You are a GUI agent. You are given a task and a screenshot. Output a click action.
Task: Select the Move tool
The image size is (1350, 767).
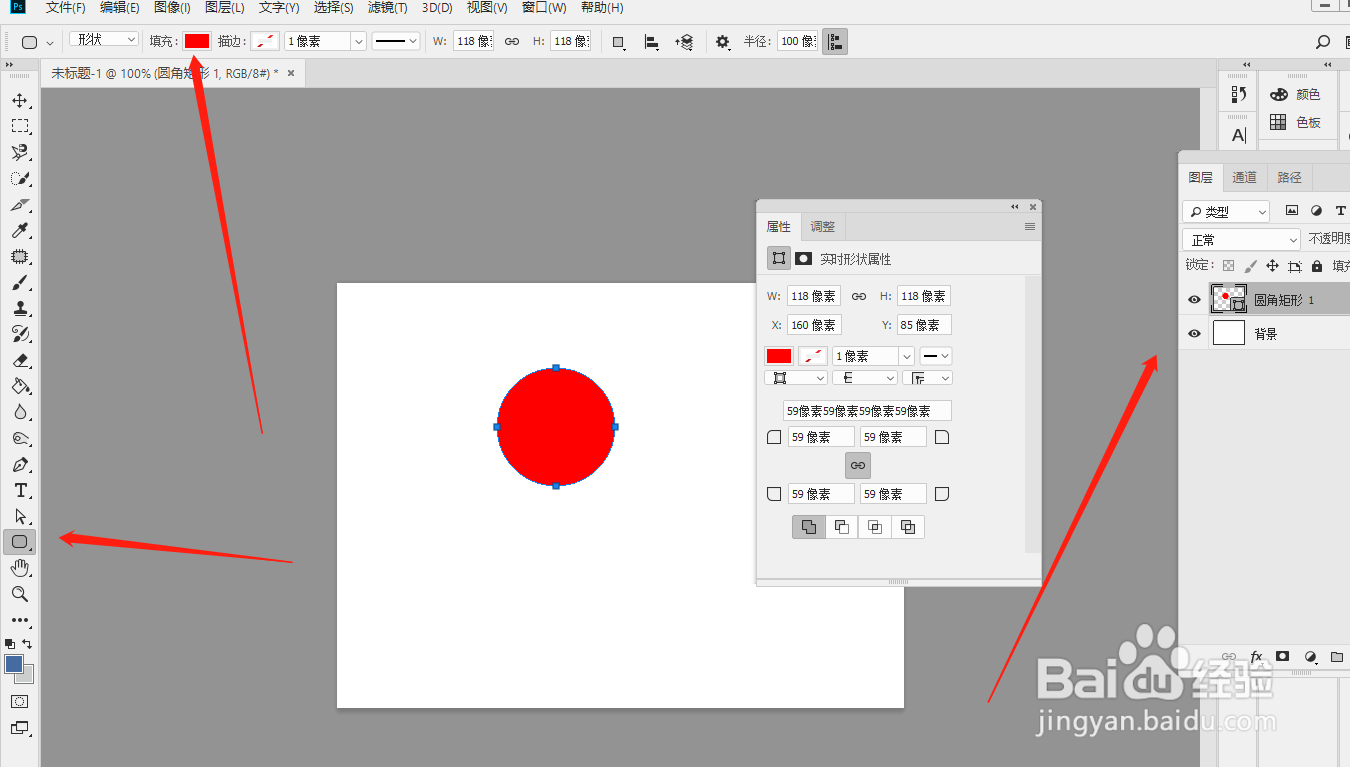click(20, 100)
